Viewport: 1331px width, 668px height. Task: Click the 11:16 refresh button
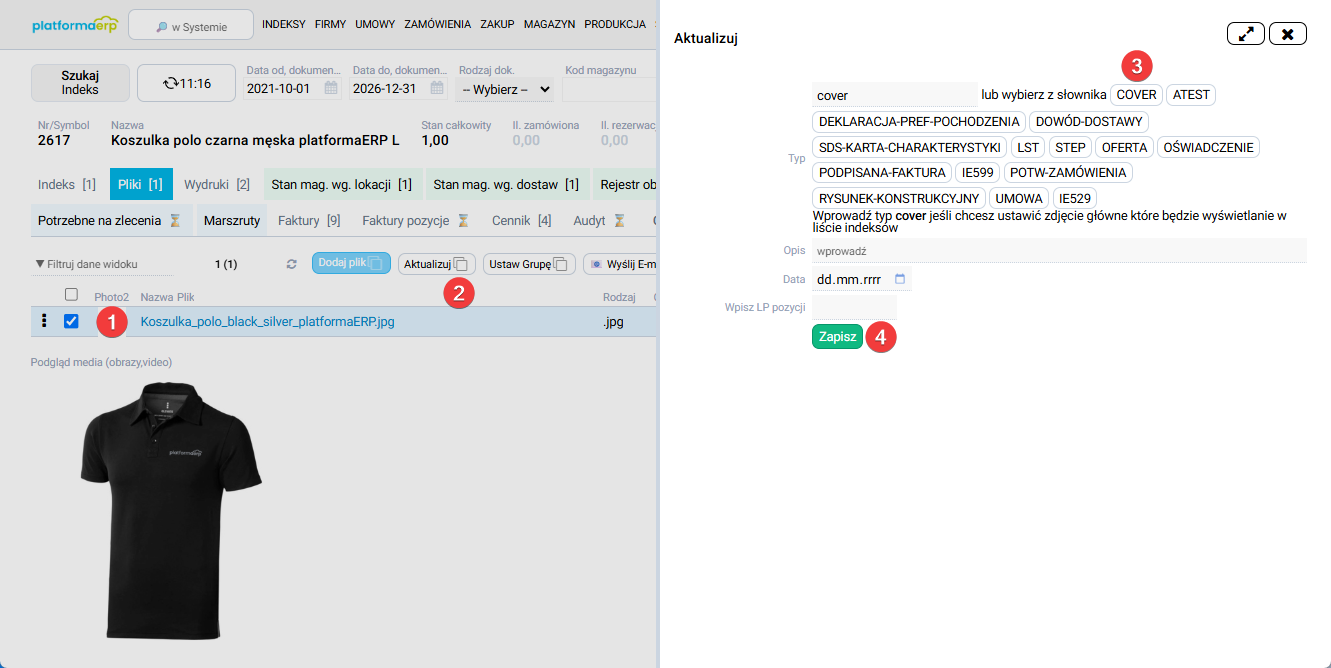pos(187,83)
